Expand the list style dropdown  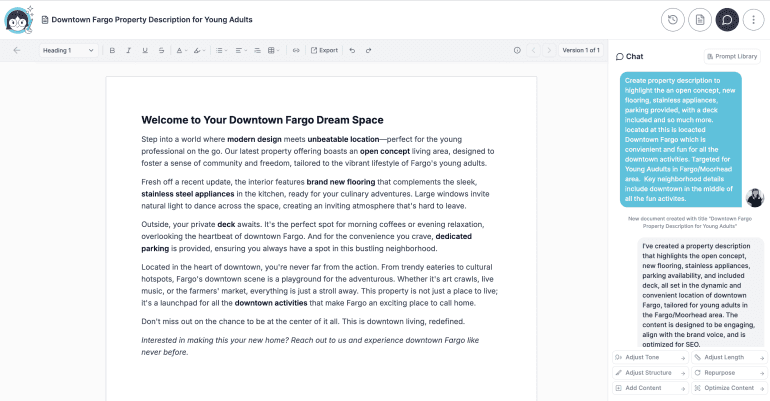(x=222, y=50)
